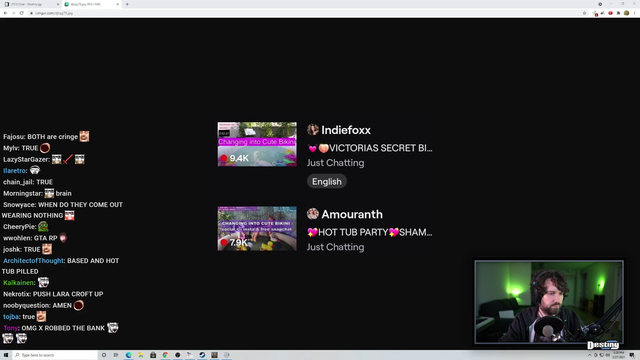Click the taskbar clock
640x360 pixels.
(x=618, y=355)
